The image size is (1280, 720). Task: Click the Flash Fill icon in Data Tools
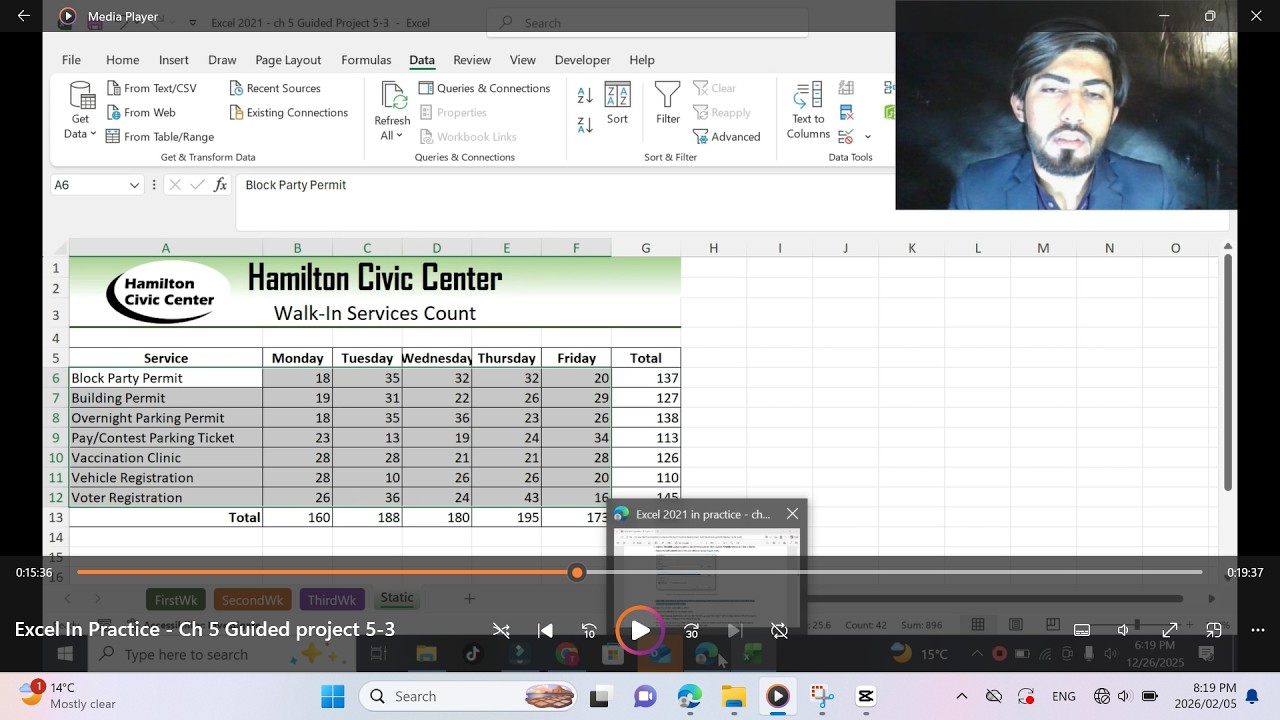(x=846, y=88)
